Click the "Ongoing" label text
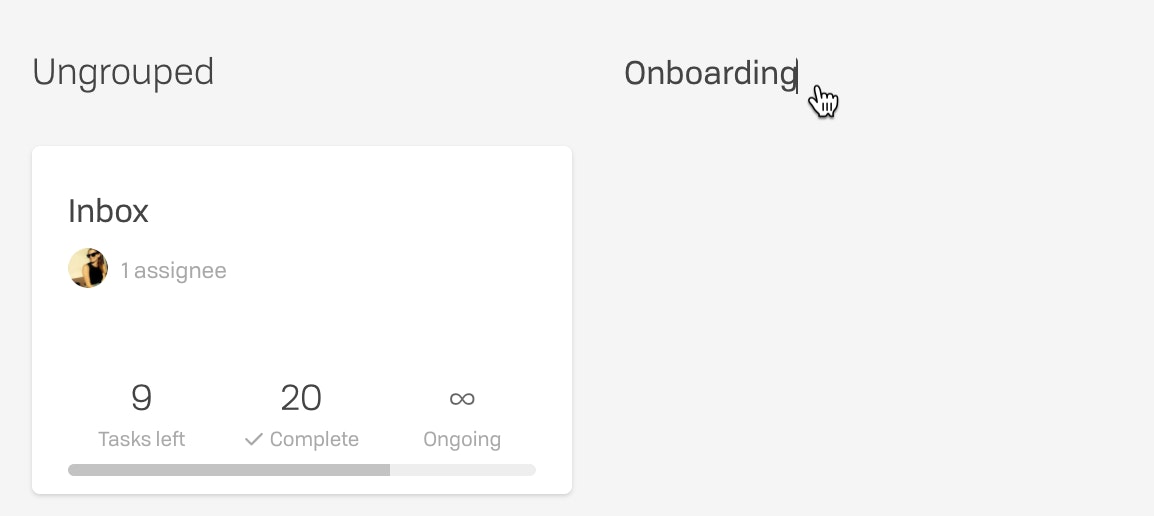The width and height of the screenshot is (1154, 516). (x=462, y=439)
